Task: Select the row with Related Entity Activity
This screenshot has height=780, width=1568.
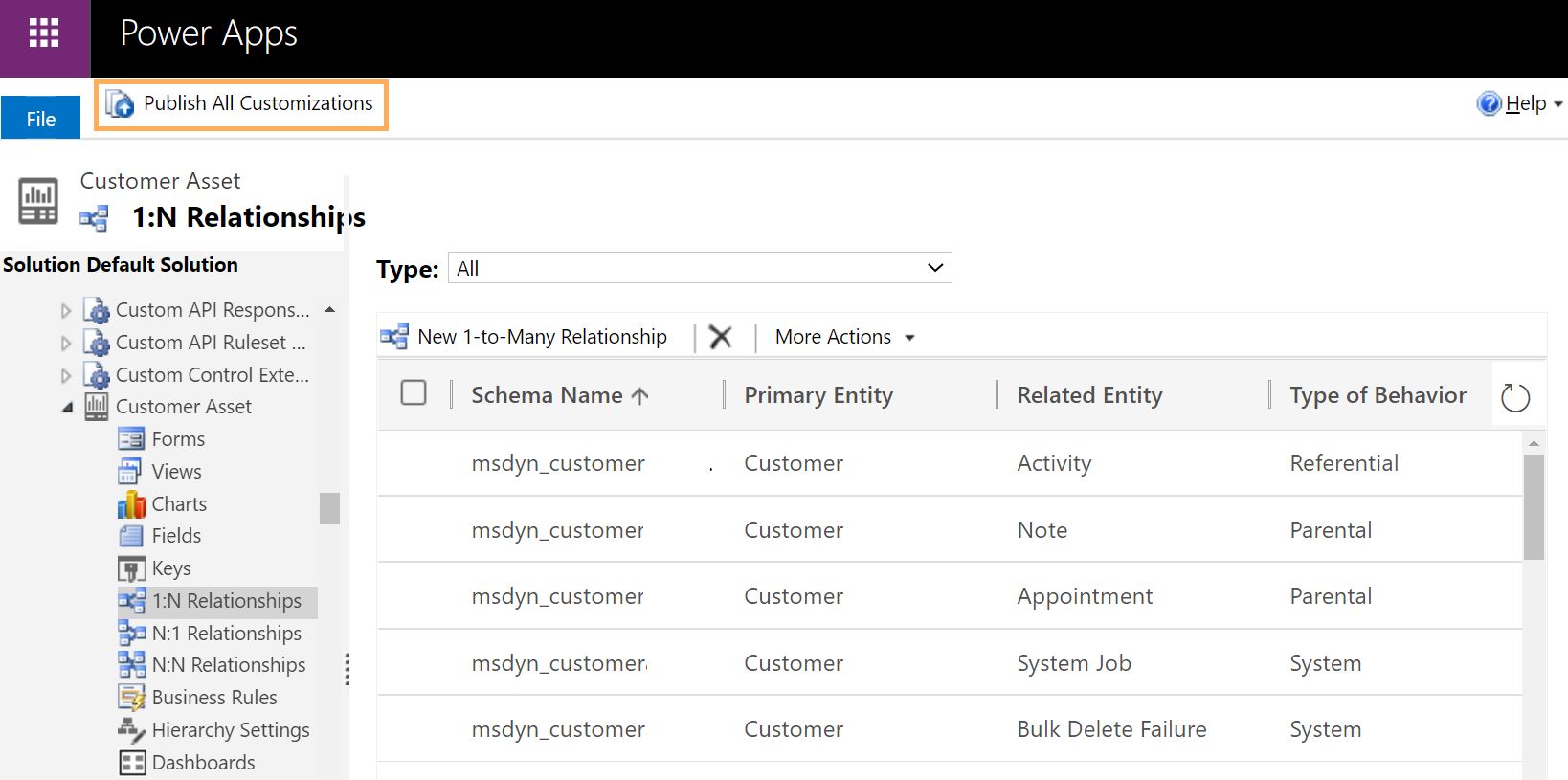Action: click(950, 463)
